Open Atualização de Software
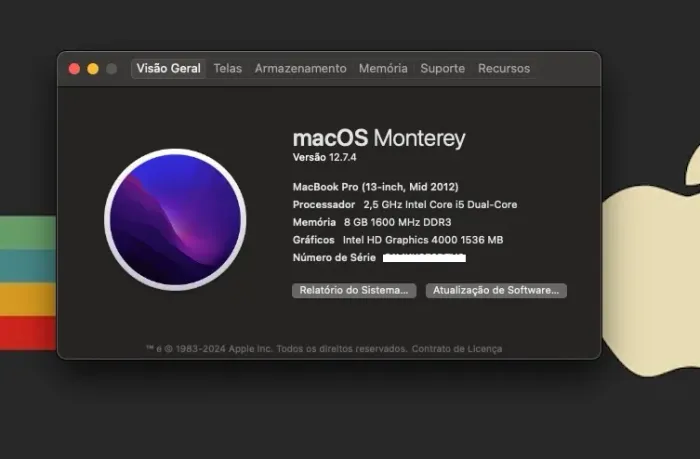This screenshot has height=459, width=700. (x=496, y=290)
